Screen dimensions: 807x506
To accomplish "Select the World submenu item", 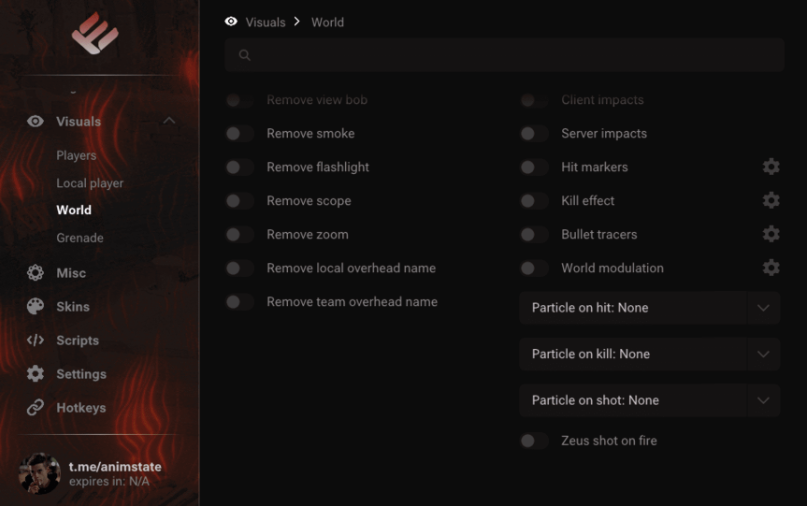I will pos(74,210).
